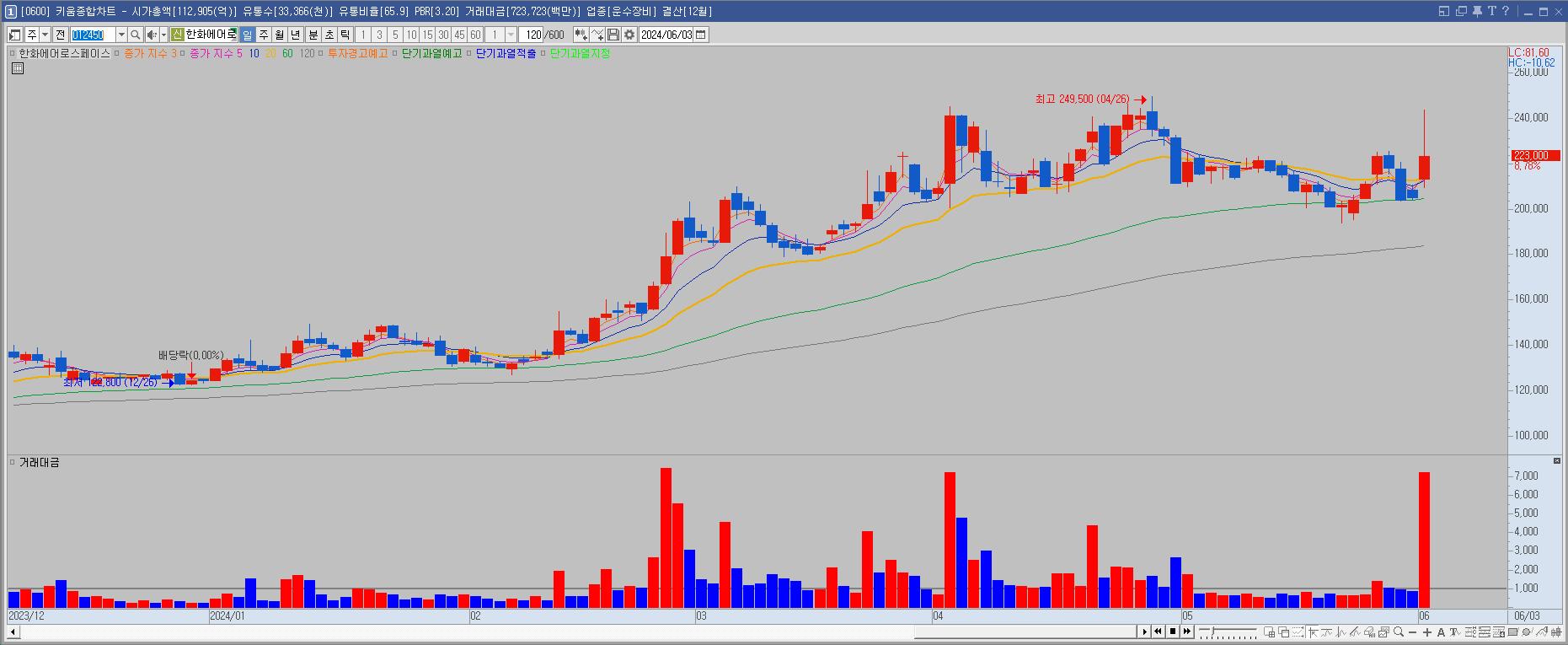The width and height of the screenshot is (1568, 645).
Task: Click the save chart floppy disk icon
Action: [613, 35]
